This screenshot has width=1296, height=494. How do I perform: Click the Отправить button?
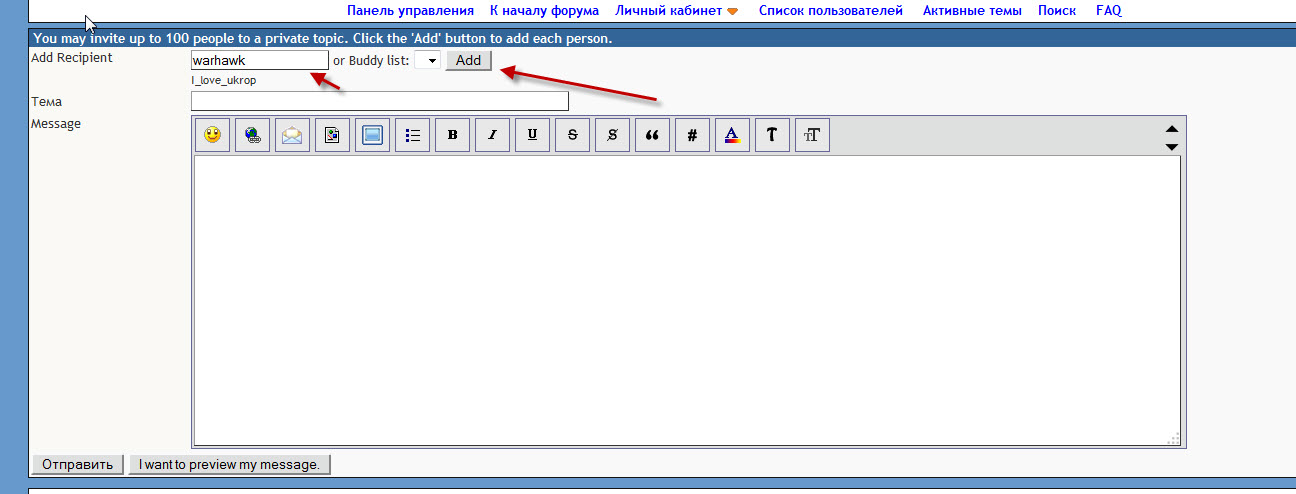(x=78, y=464)
